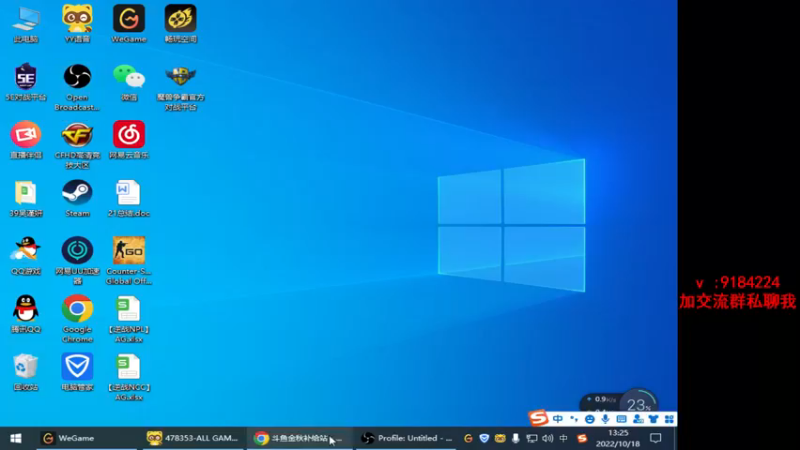800x450 pixels.
Task: Select the Counter-Strike Global Offensive icon
Action: (129, 261)
